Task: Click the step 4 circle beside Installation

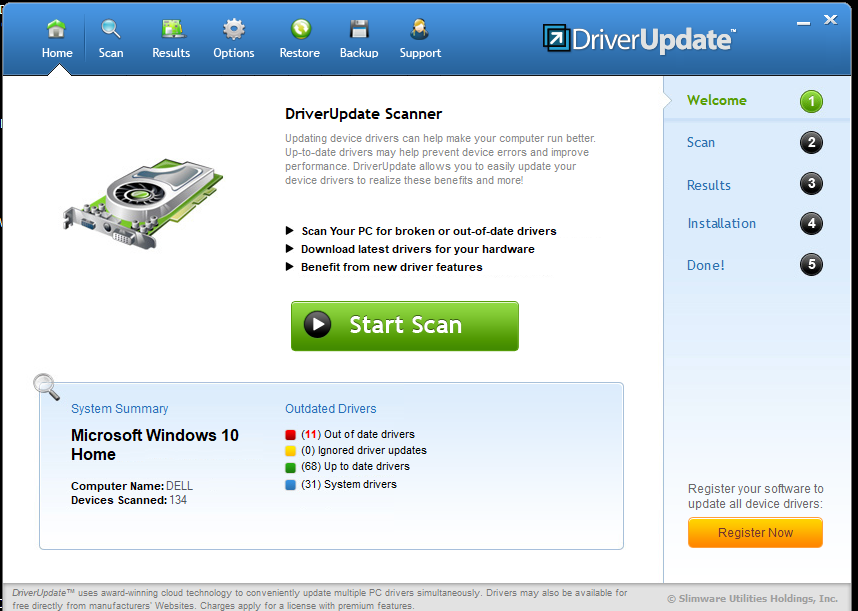Action: click(811, 223)
